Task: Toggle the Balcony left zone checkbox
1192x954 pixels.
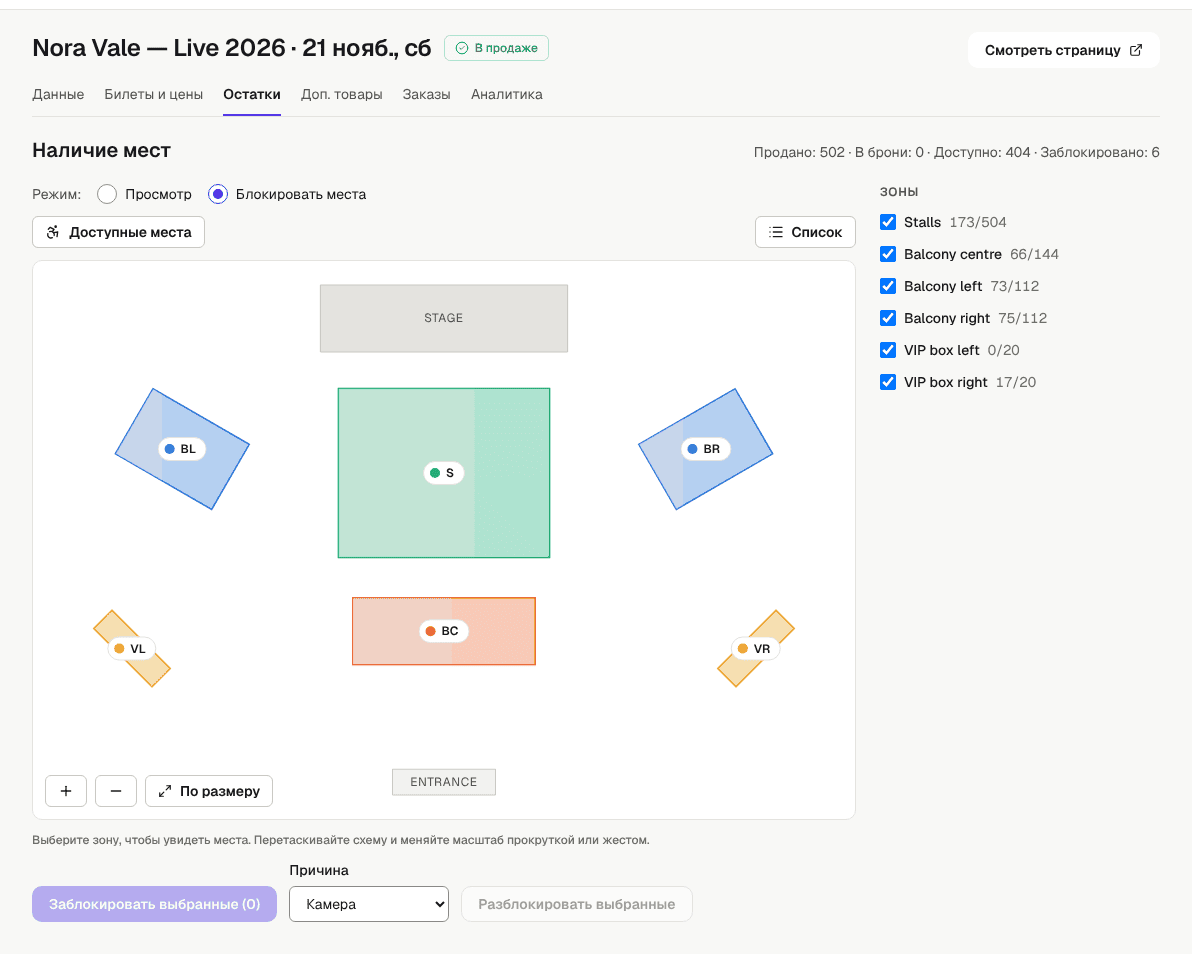Action: [888, 286]
